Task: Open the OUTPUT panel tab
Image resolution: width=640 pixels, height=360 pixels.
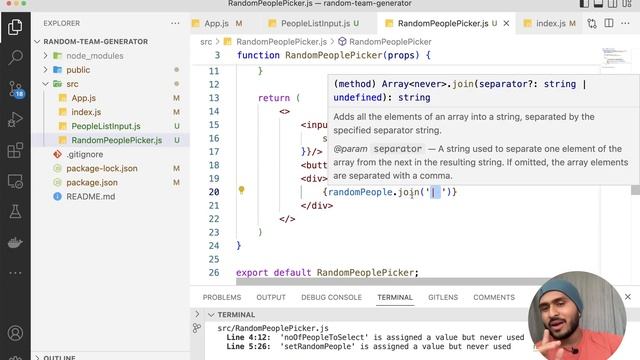Action: (x=271, y=297)
